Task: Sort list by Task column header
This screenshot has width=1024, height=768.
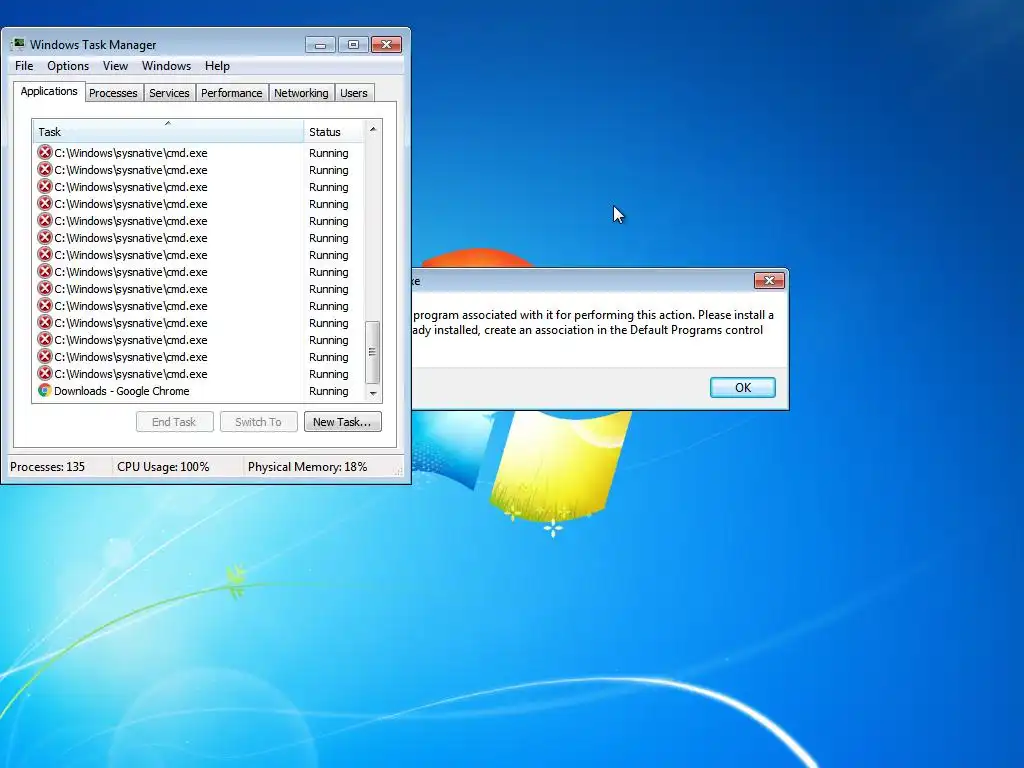Action: pos(168,131)
